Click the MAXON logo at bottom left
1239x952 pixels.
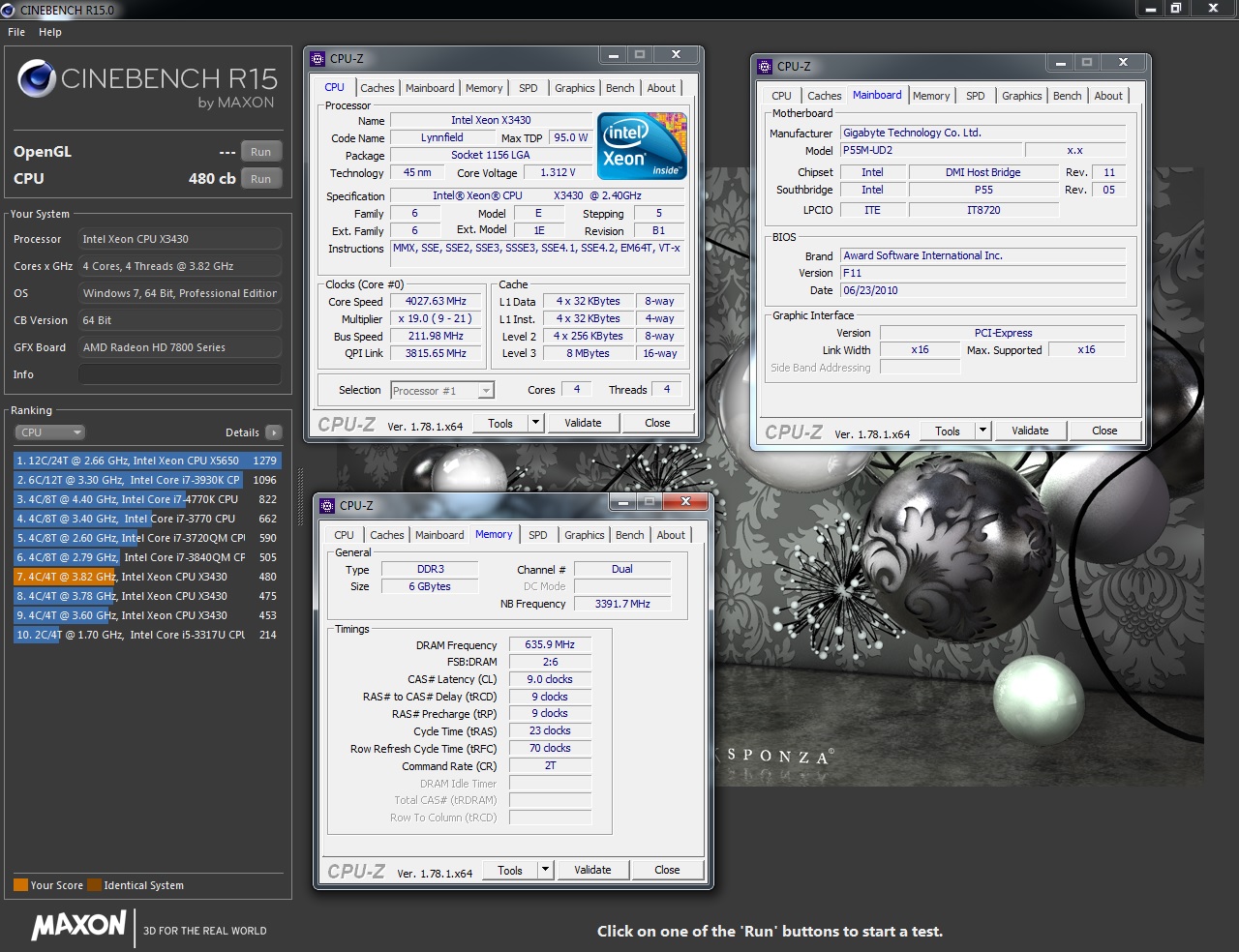pyautogui.click(x=79, y=925)
